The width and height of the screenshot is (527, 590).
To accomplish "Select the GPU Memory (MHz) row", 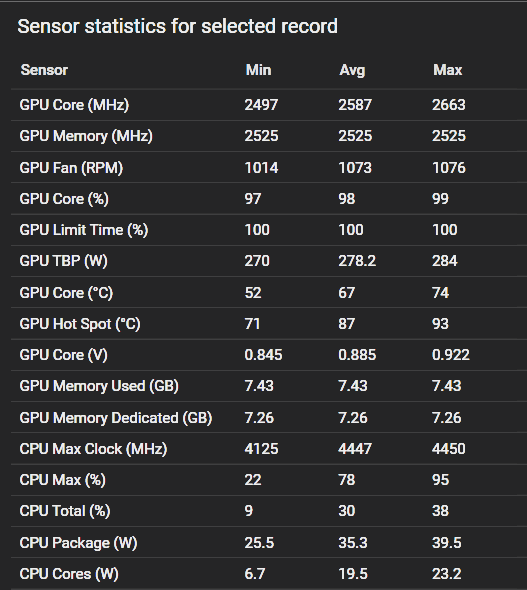I will pyautogui.click(x=269, y=136).
